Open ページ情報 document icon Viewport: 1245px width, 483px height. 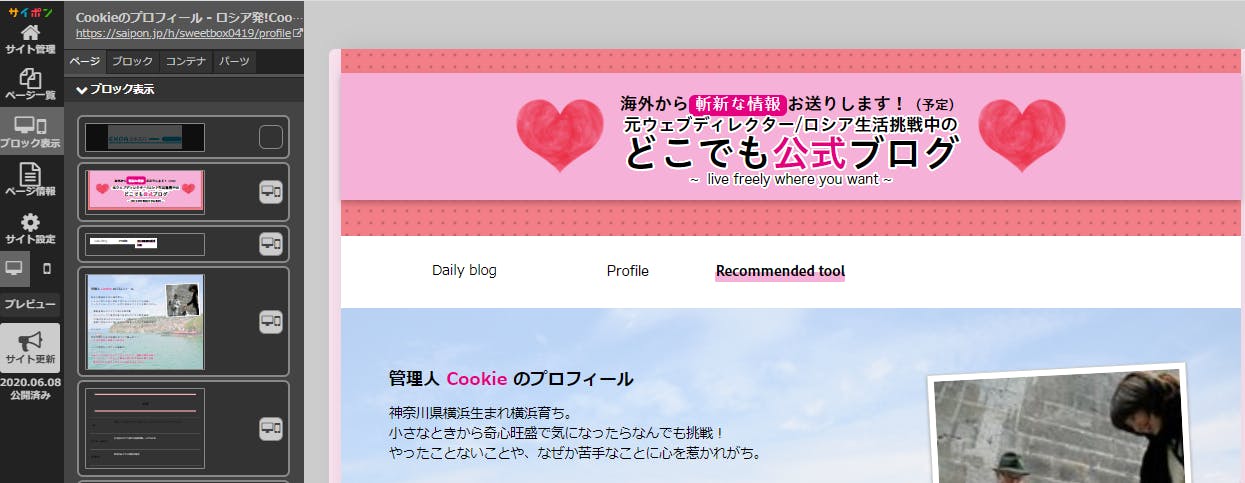[30, 180]
